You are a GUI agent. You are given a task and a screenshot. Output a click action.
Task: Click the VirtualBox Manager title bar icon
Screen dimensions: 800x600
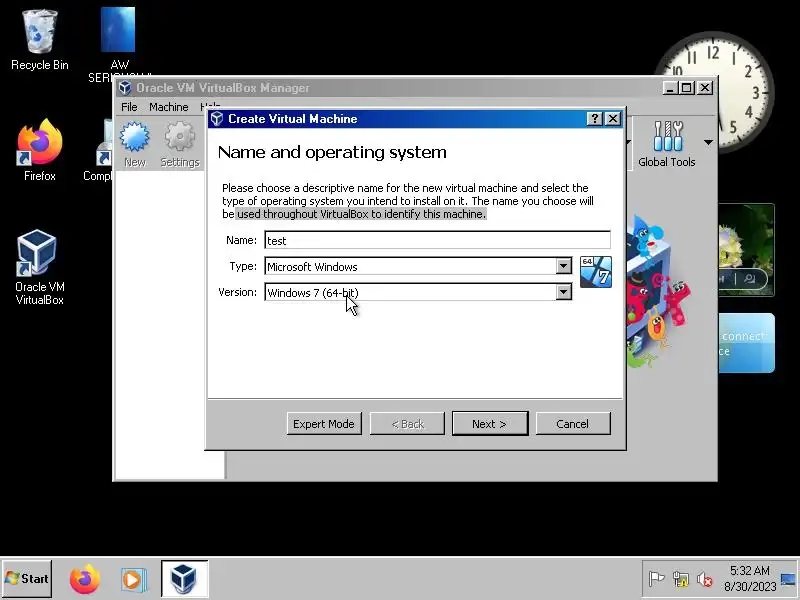coord(124,88)
